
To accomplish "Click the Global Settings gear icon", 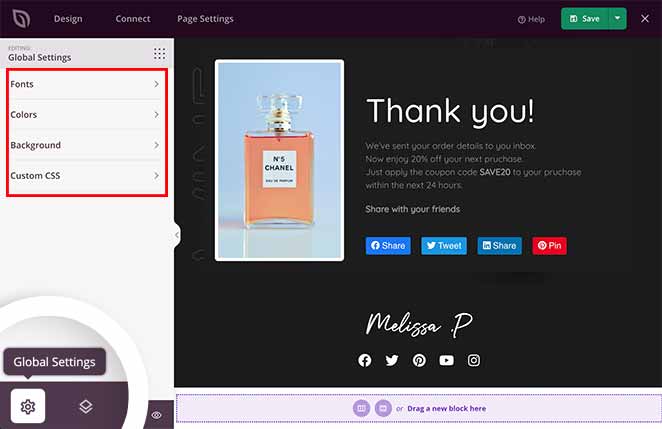I will pos(28,406).
